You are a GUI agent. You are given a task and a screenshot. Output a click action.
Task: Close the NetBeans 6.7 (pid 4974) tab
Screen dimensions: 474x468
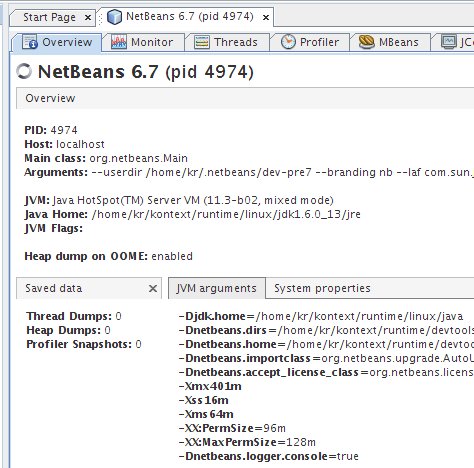click(x=266, y=17)
